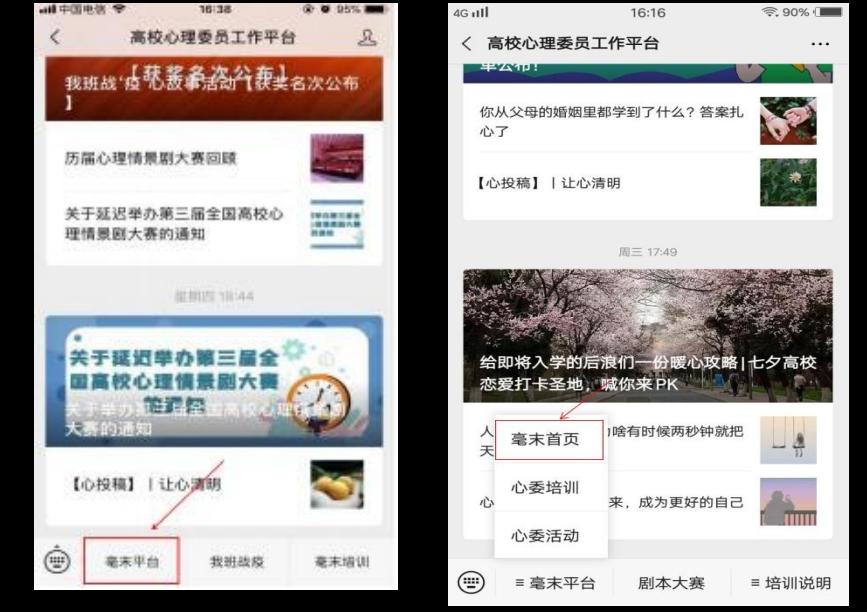Tap the back arrow in left phone header
This screenshot has height=612, width=867.
[55, 38]
